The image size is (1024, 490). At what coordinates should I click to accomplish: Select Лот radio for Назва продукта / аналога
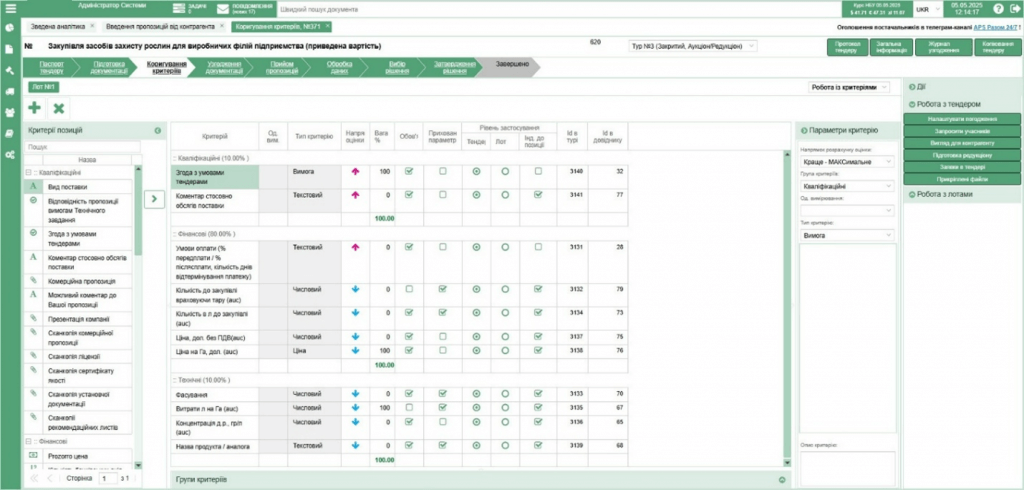click(505, 446)
